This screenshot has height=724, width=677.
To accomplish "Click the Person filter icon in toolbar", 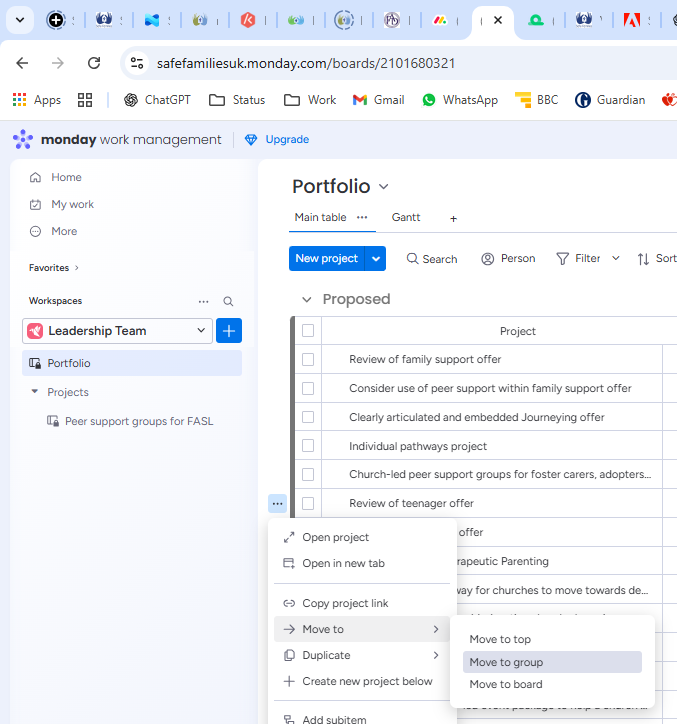I will coord(488,259).
